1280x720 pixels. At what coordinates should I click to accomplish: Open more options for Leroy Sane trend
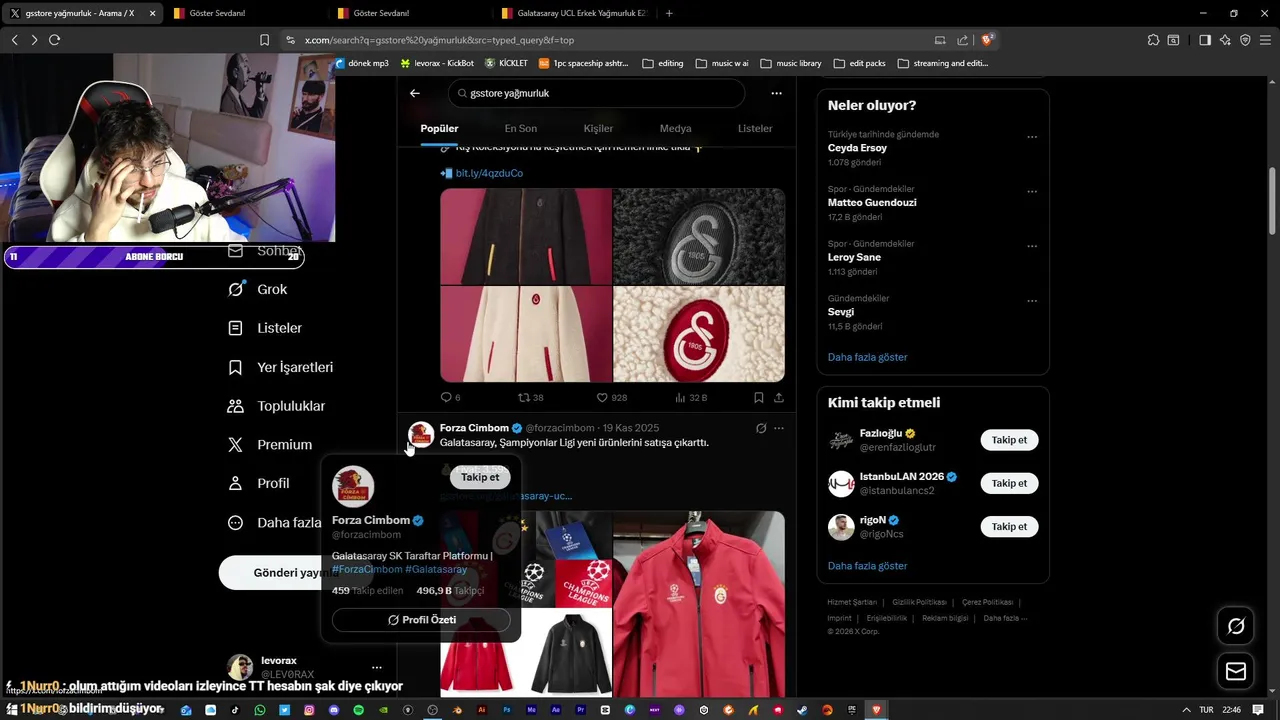click(1032, 246)
